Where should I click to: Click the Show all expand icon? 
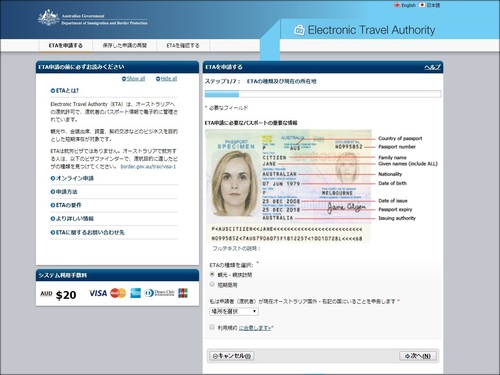124,79
